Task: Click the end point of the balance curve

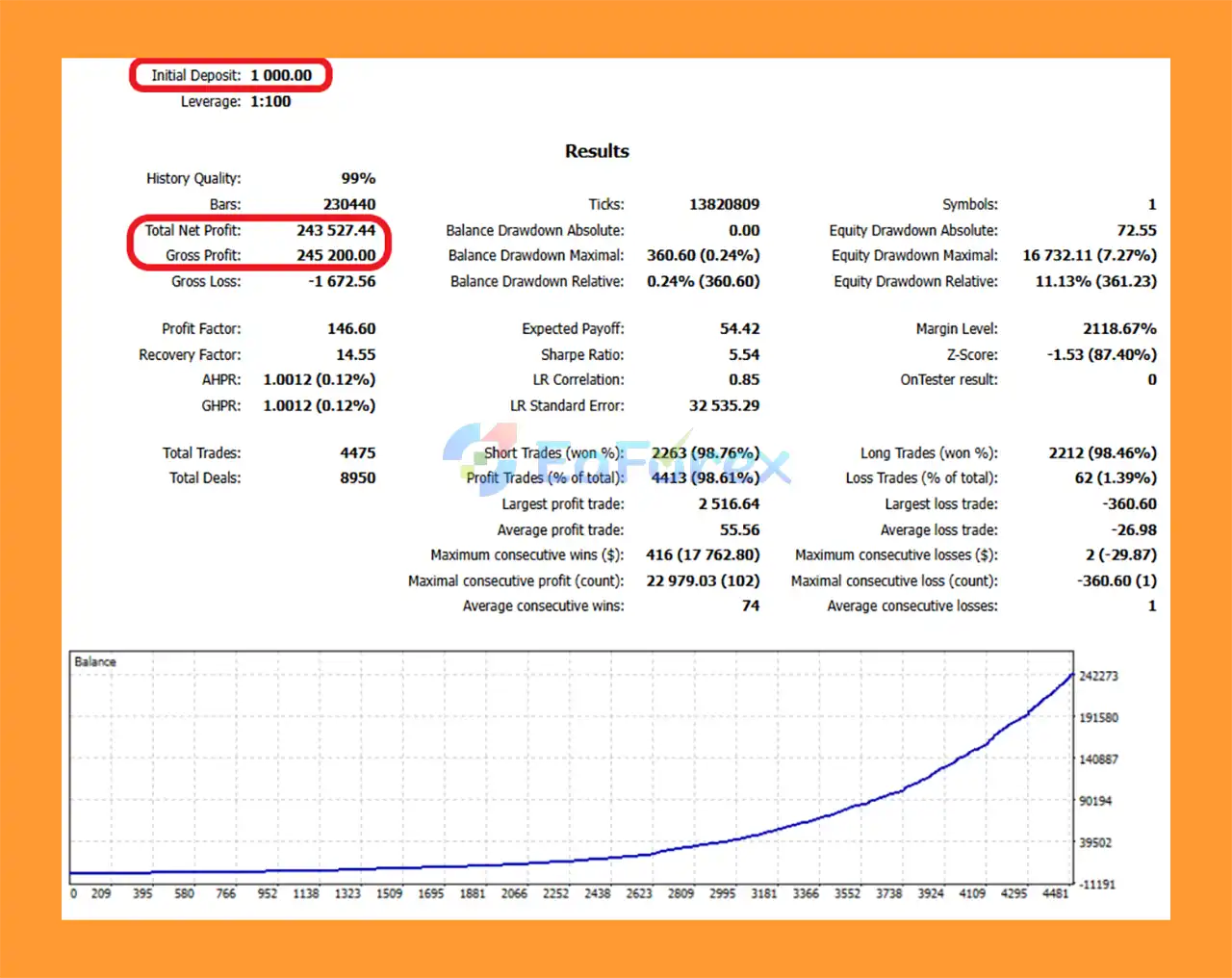Action: pyautogui.click(x=1072, y=676)
